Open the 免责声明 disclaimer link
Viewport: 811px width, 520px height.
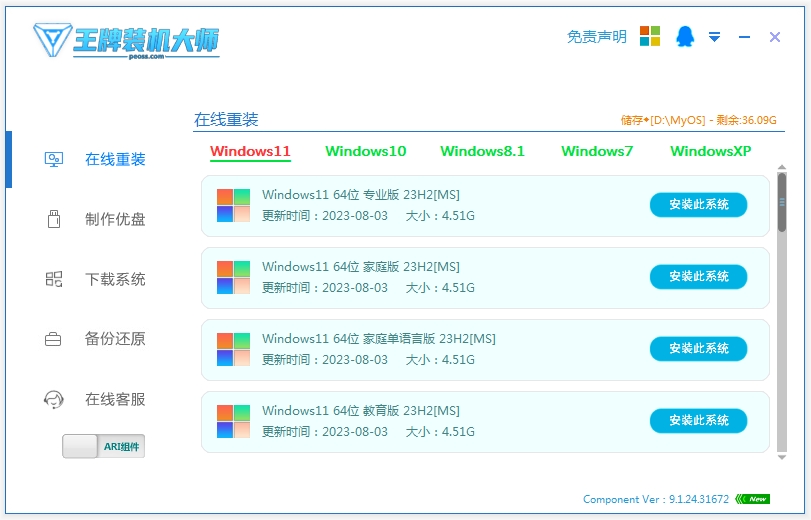coord(596,37)
